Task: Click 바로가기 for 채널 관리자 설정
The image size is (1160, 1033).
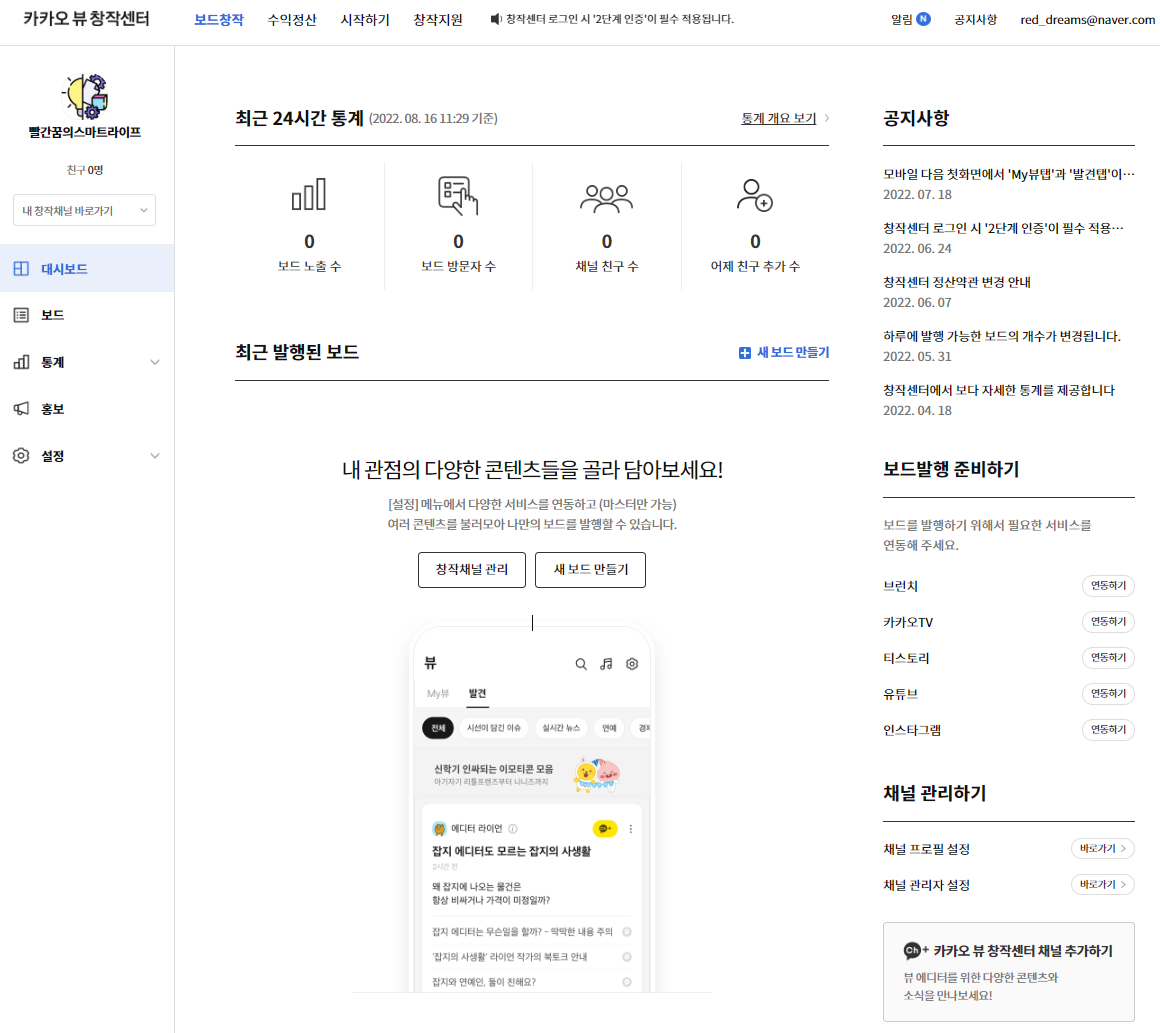Action: pos(1102,885)
